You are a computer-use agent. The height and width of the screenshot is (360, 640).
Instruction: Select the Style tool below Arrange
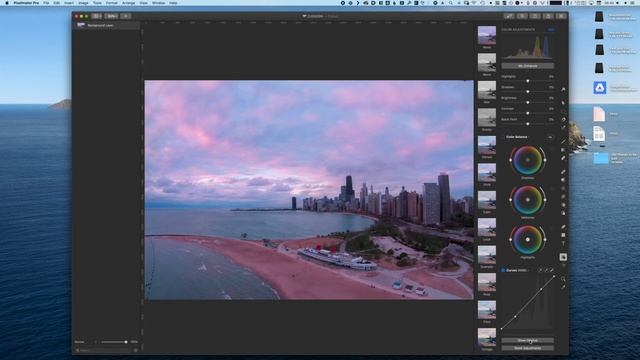[x=563, y=103]
